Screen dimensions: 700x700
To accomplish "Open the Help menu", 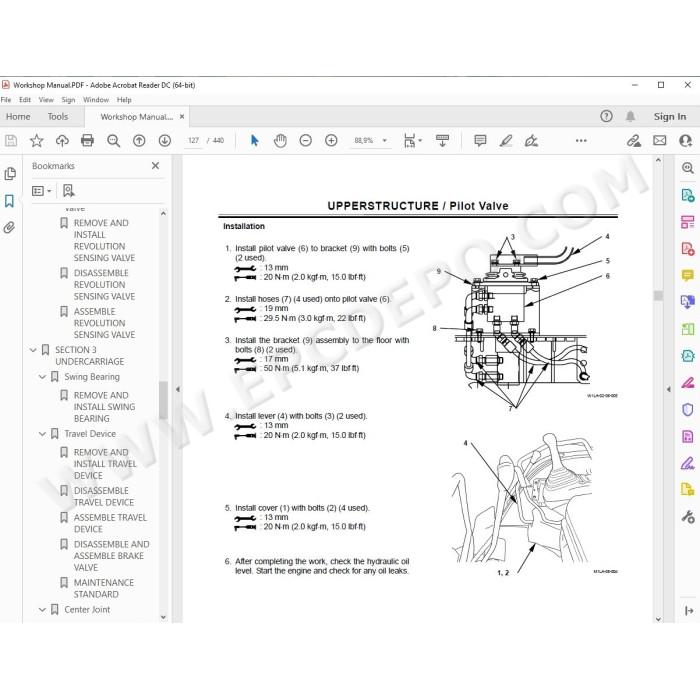I will [x=124, y=100].
